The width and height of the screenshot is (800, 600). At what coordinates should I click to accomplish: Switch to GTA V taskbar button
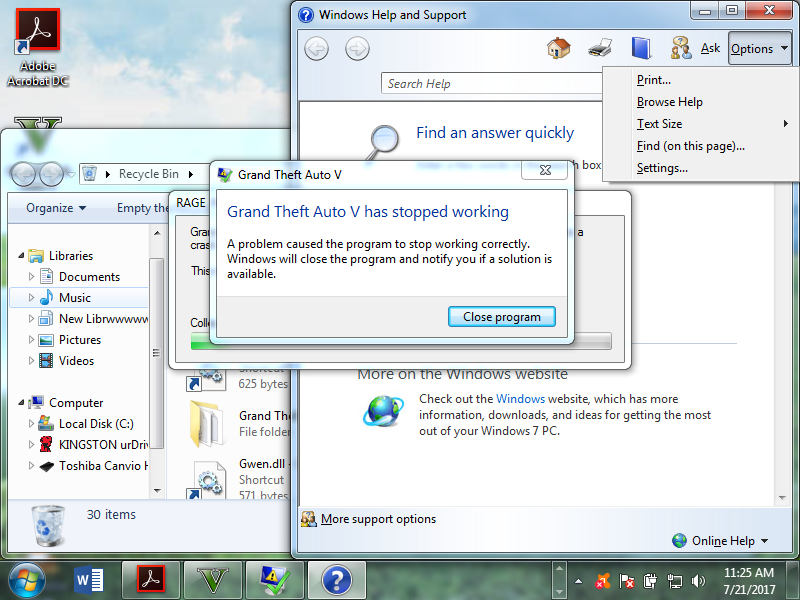coord(213,581)
